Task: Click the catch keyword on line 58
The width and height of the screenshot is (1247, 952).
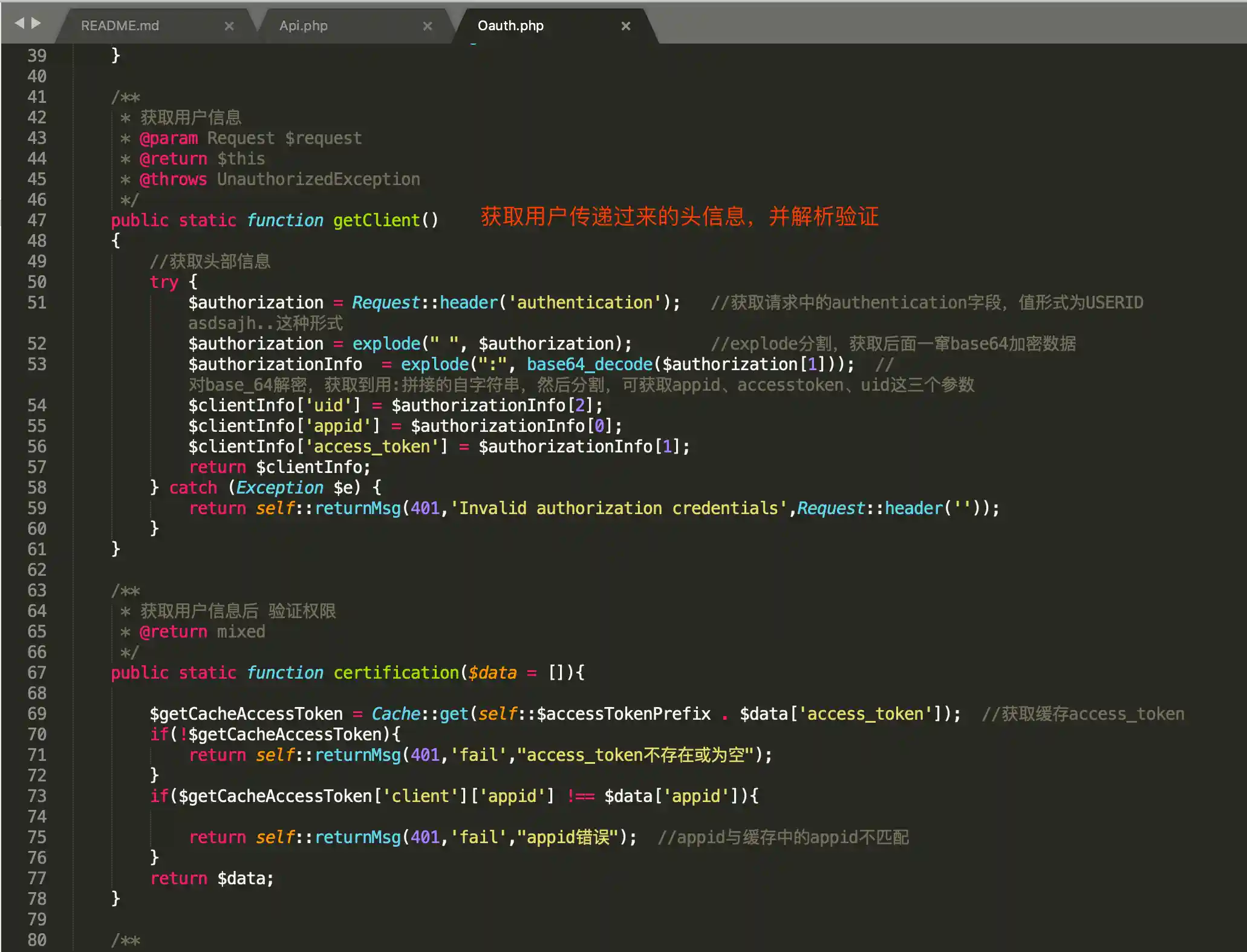Action: [193, 487]
